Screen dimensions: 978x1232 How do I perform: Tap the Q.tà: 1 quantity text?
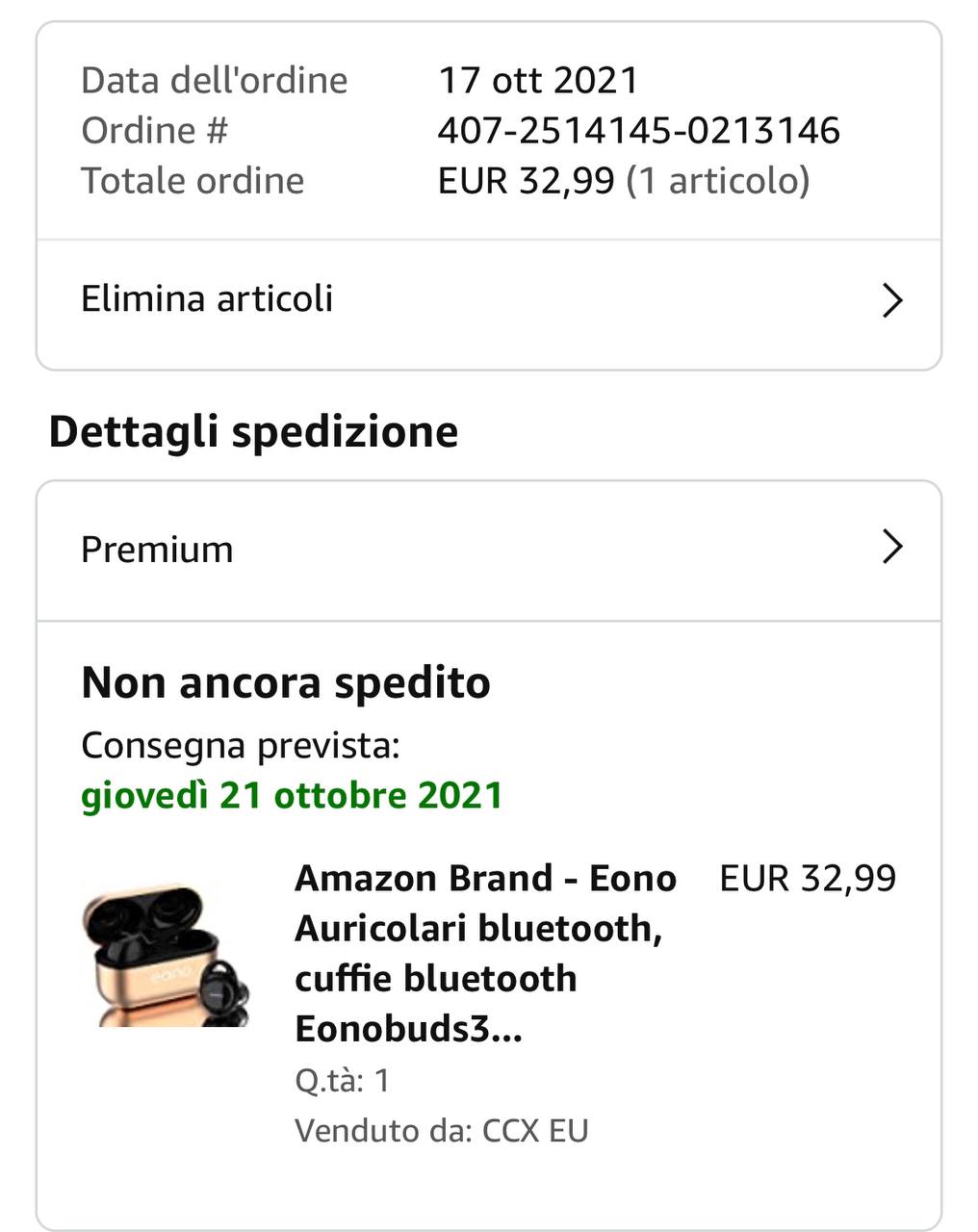click(x=342, y=1080)
